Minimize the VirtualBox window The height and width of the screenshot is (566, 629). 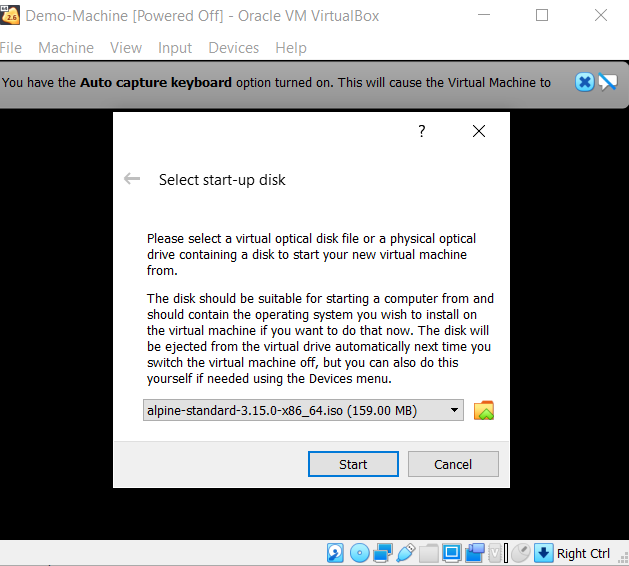[x=484, y=15]
